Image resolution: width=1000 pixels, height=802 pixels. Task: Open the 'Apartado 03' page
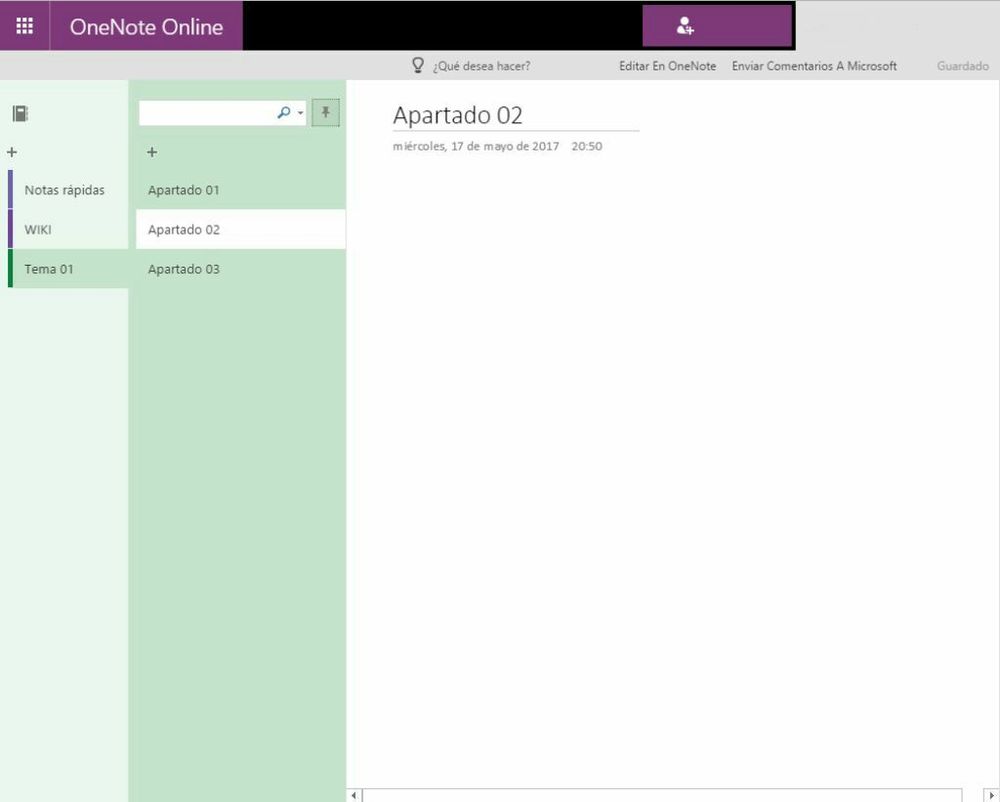click(x=240, y=268)
